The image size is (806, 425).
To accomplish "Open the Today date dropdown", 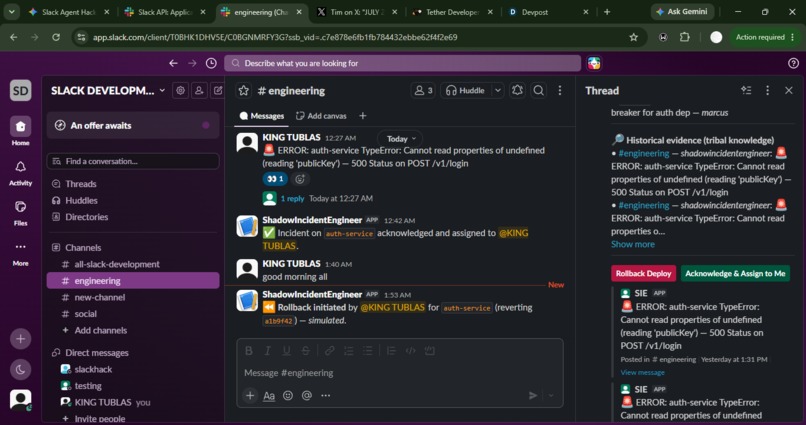I will [401, 139].
